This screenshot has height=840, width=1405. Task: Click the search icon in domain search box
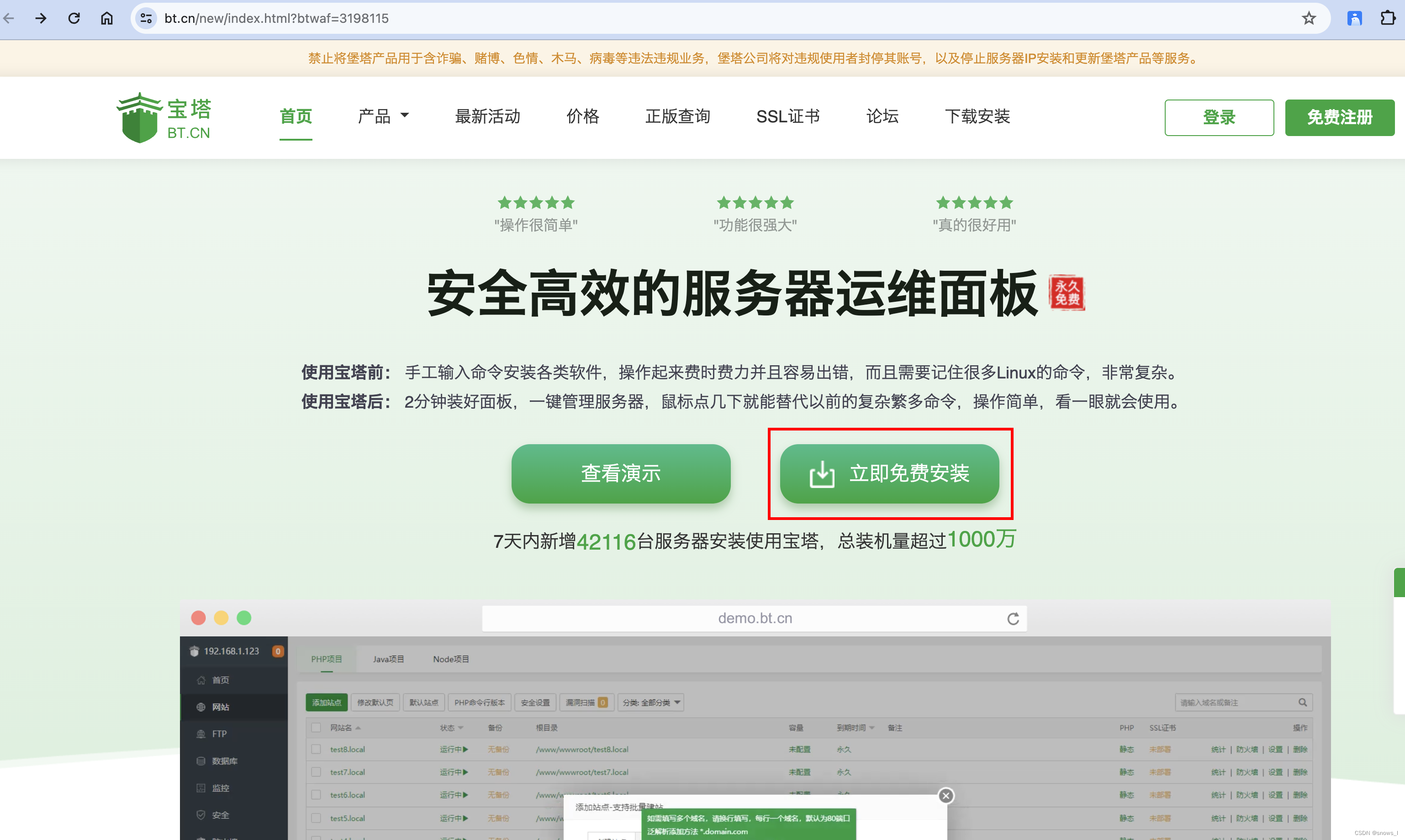coord(1303,703)
